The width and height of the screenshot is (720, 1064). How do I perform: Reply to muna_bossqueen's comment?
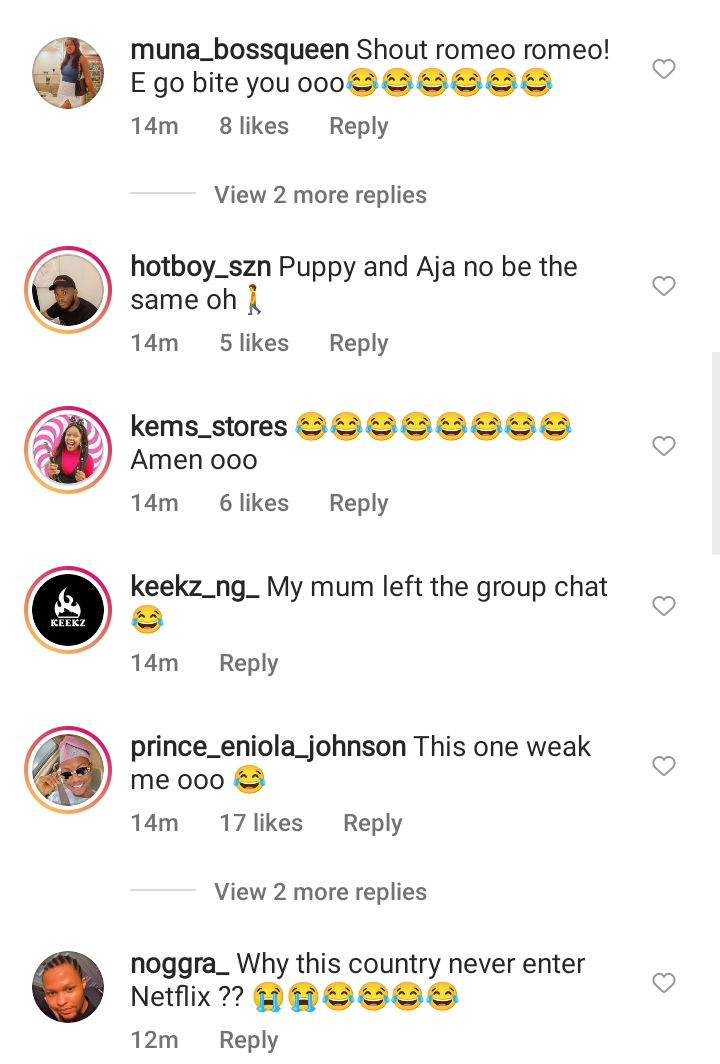click(x=358, y=127)
